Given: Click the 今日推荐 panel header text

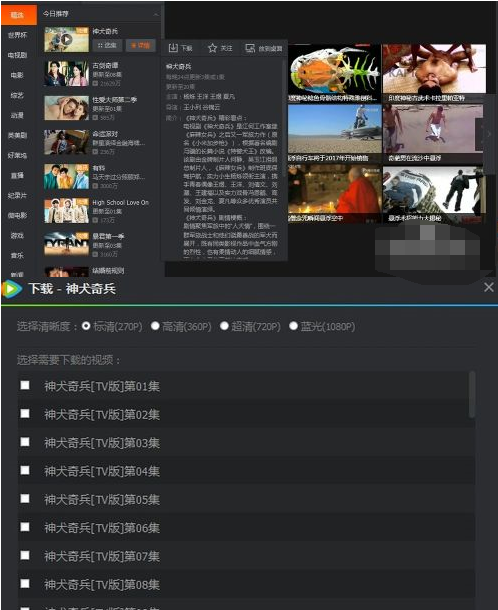Looking at the screenshot, I should (56, 14).
